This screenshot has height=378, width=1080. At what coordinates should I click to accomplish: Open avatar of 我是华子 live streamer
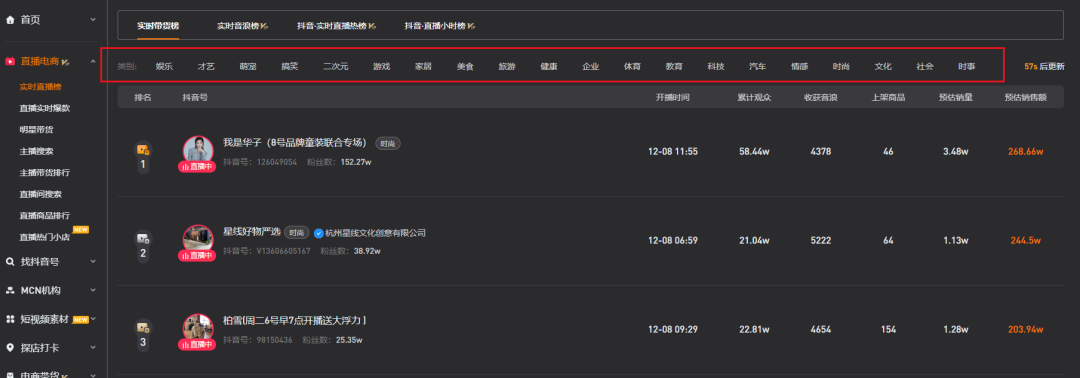click(198, 151)
